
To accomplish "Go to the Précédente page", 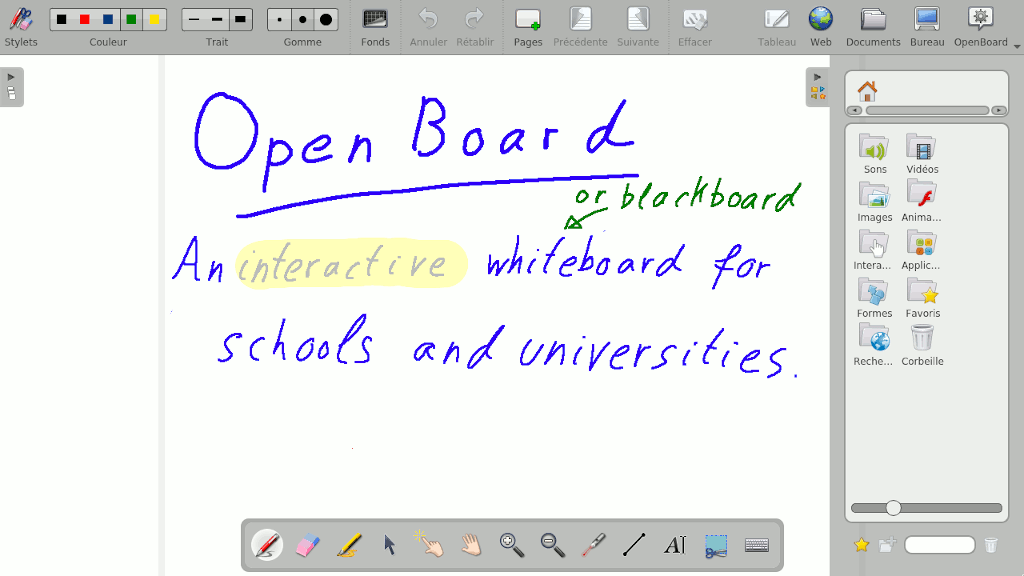I will pos(580,26).
